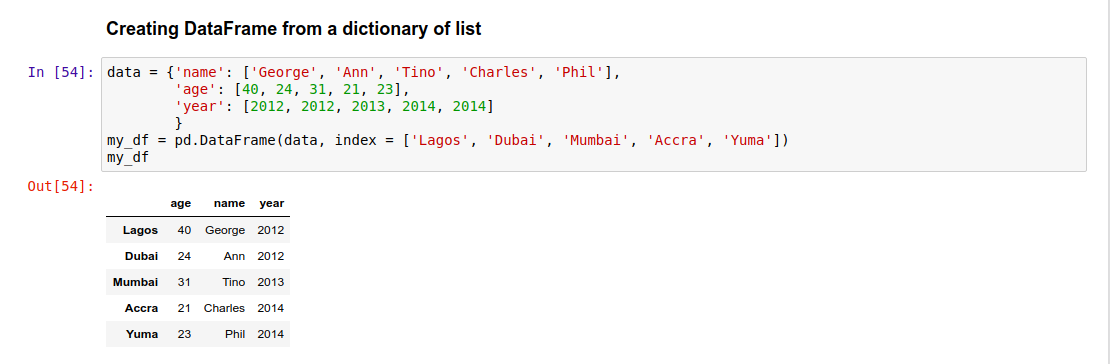Select the Mumbai row index label
The image size is (1110, 364).
135,282
